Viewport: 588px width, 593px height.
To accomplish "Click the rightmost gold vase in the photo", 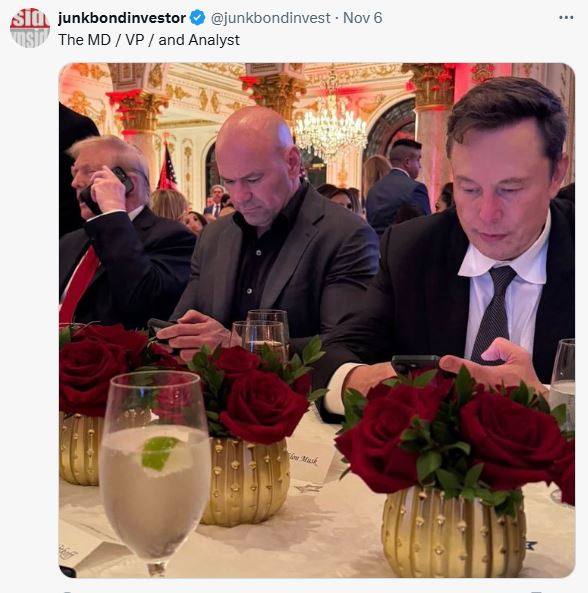I will click(x=454, y=531).
